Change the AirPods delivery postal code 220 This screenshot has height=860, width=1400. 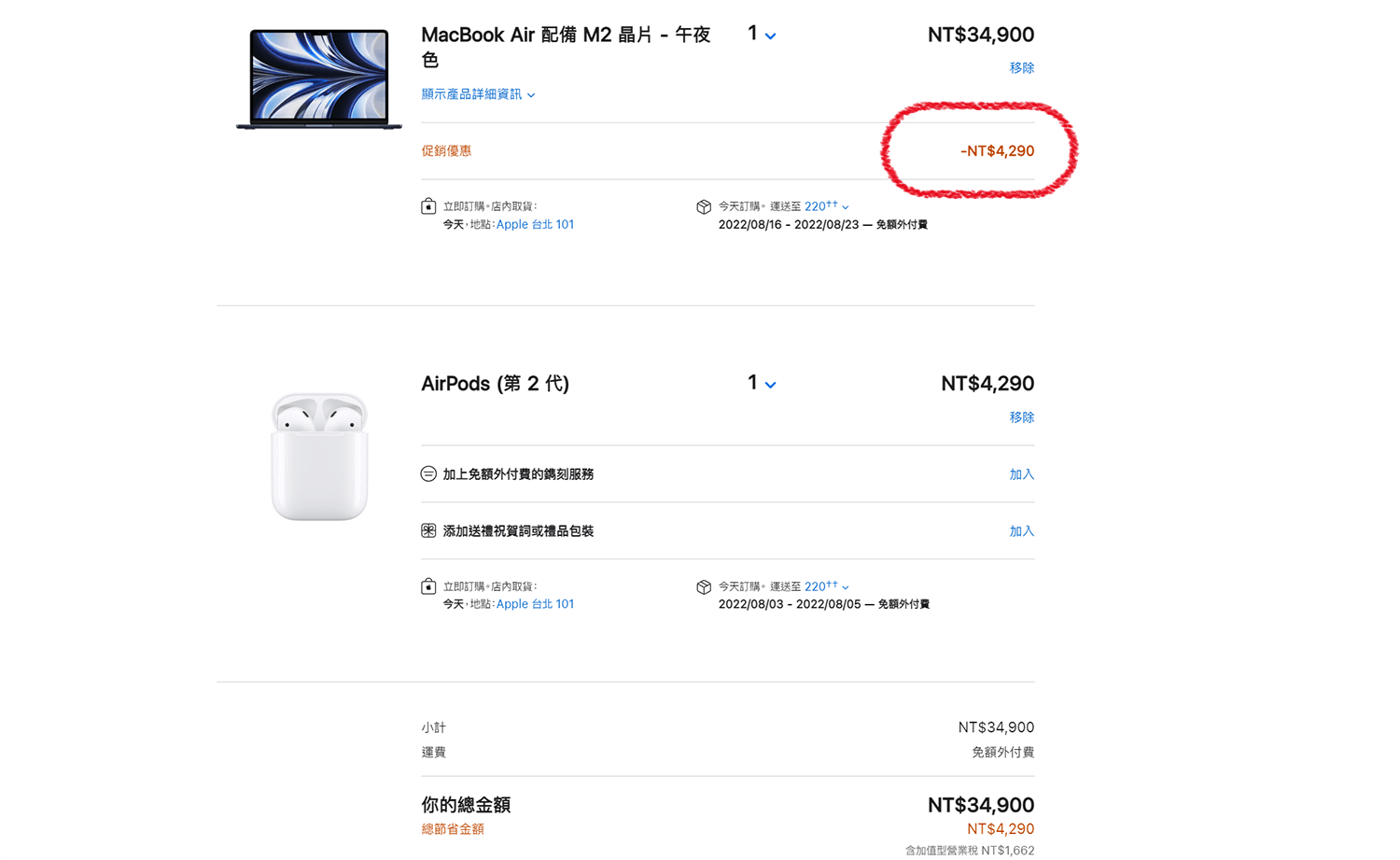(x=826, y=586)
